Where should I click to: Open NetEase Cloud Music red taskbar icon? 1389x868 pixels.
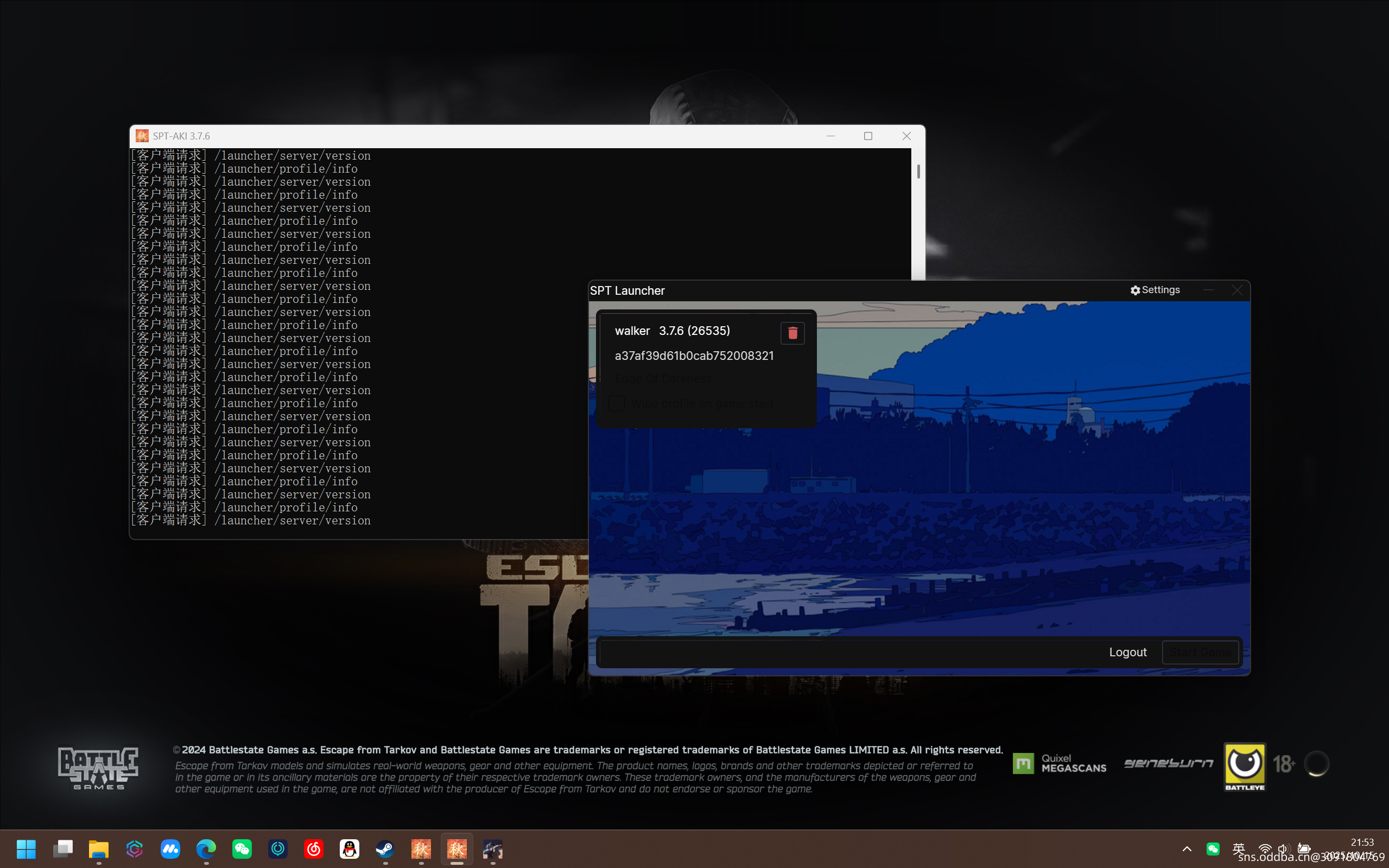313,848
